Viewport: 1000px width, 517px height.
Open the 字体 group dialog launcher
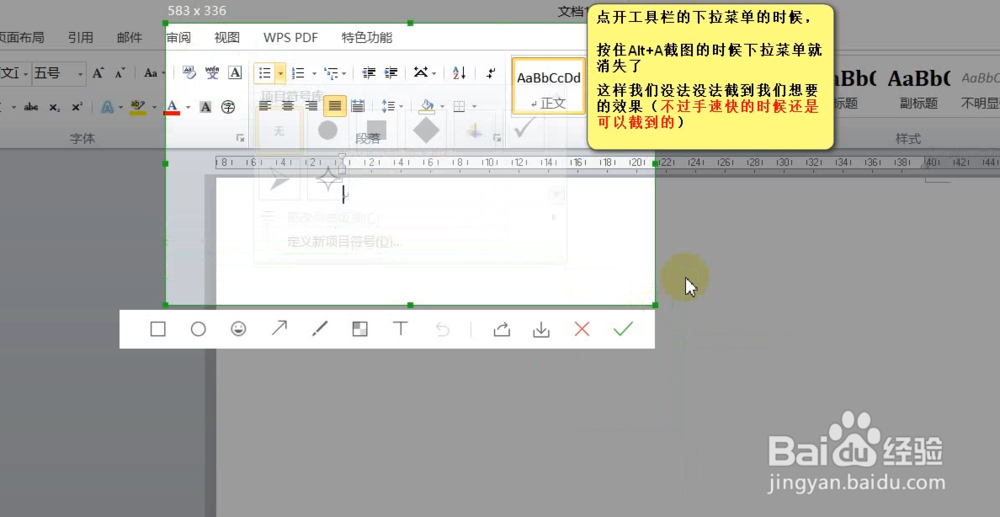pos(240,137)
